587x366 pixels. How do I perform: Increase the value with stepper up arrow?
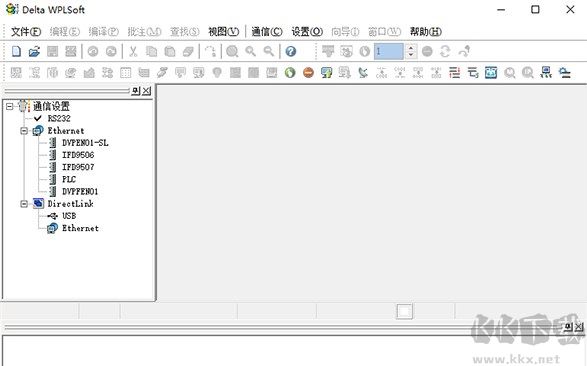[x=411, y=48]
